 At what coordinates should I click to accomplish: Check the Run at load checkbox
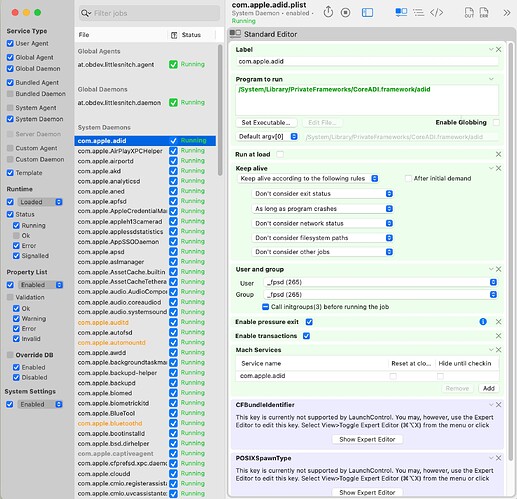point(280,154)
